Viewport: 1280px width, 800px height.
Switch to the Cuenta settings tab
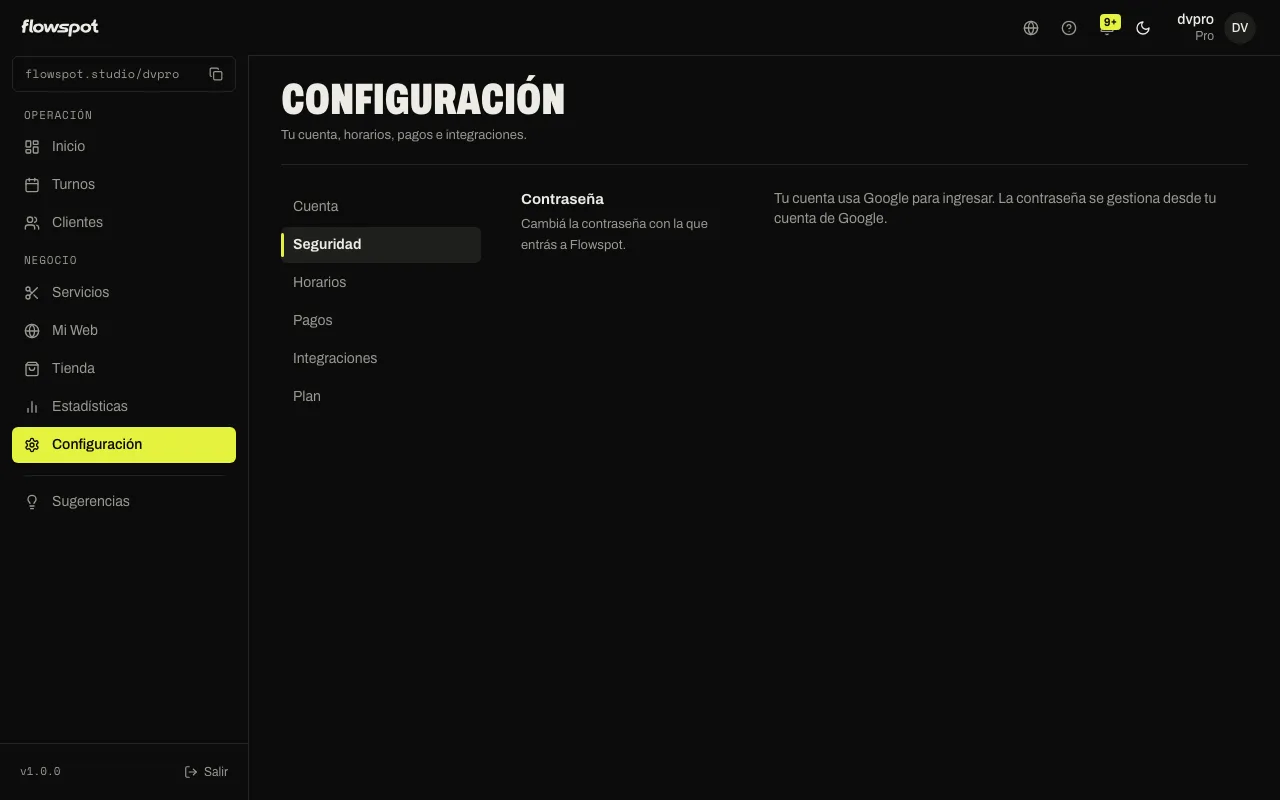click(381, 206)
